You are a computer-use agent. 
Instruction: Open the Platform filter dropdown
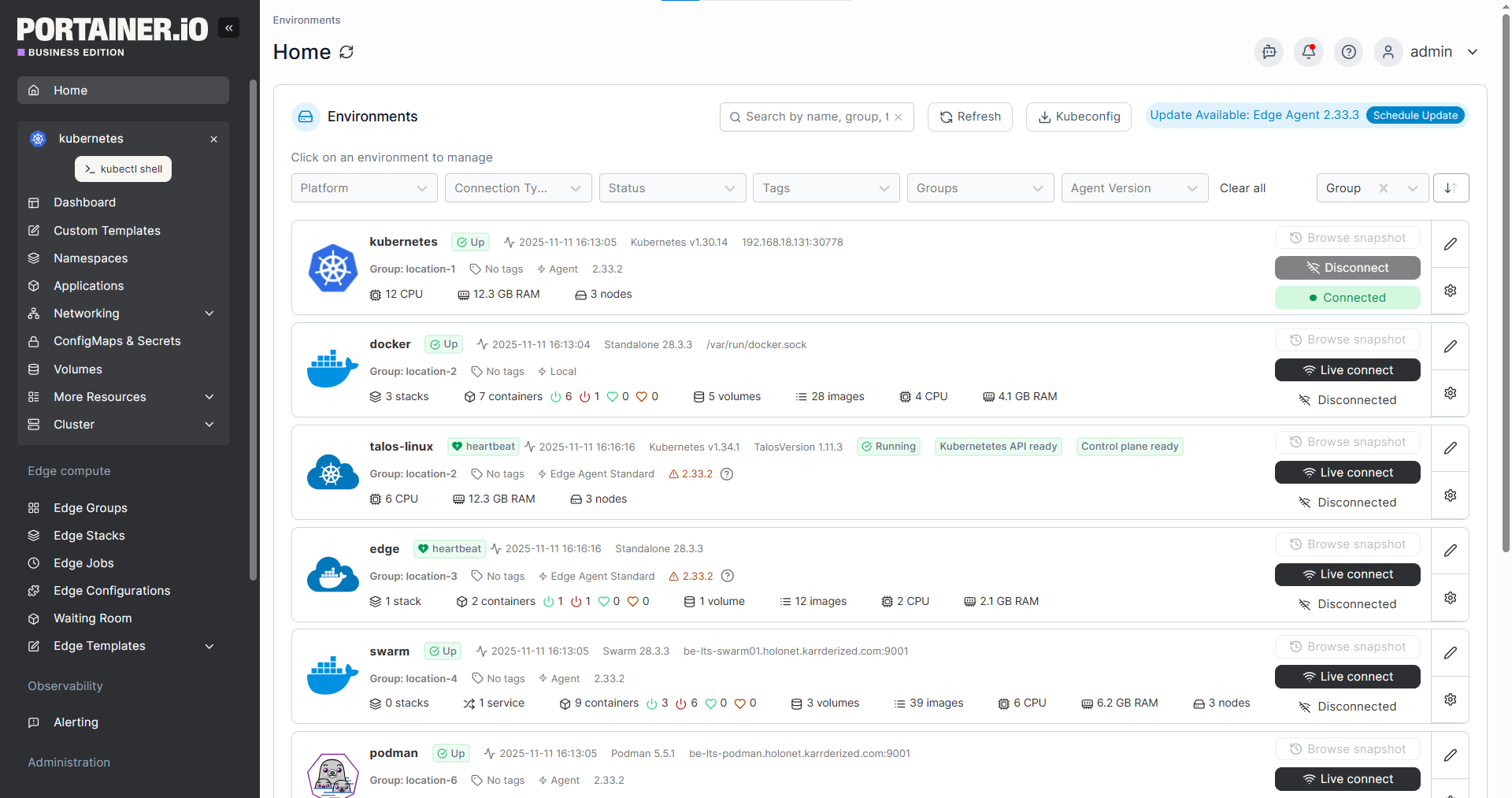[x=364, y=188]
